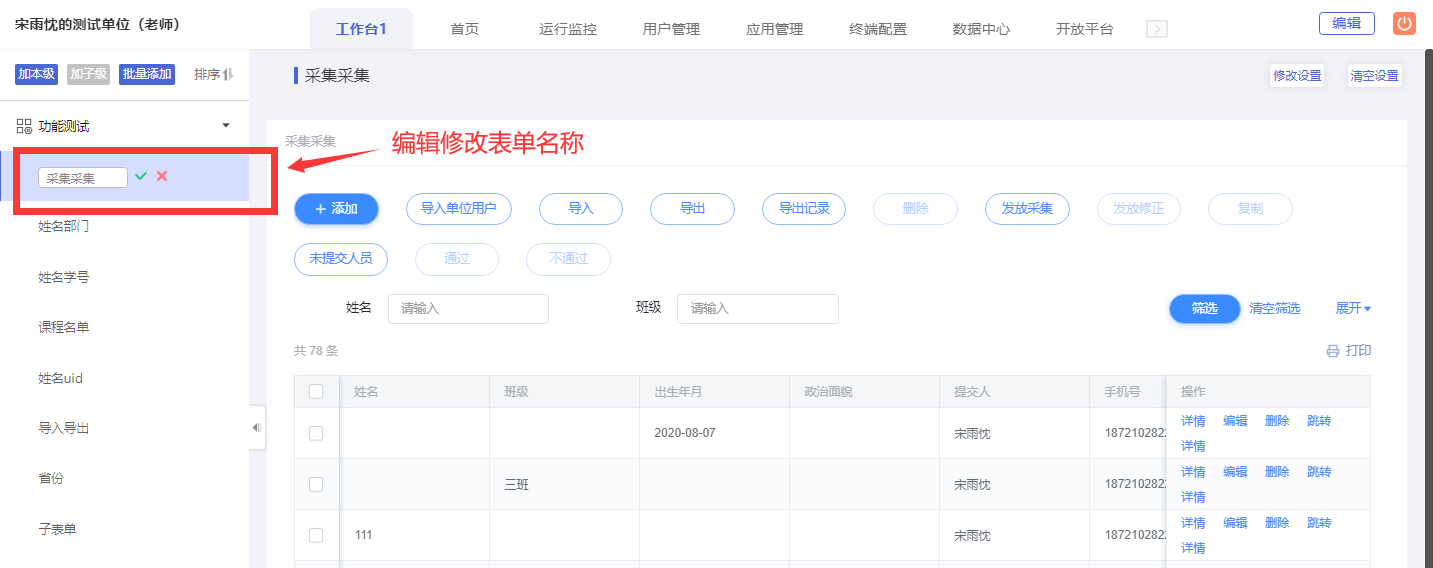Click the printer icon next to 打印
This screenshot has width=1433, height=568.
click(x=1332, y=351)
